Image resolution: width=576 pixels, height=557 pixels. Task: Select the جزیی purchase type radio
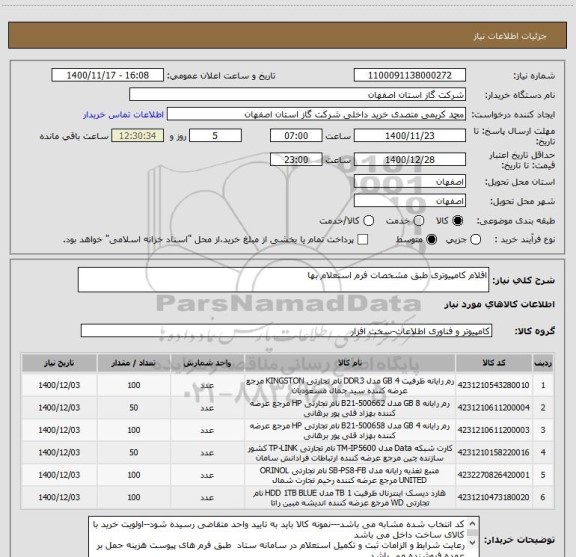[x=475, y=240]
